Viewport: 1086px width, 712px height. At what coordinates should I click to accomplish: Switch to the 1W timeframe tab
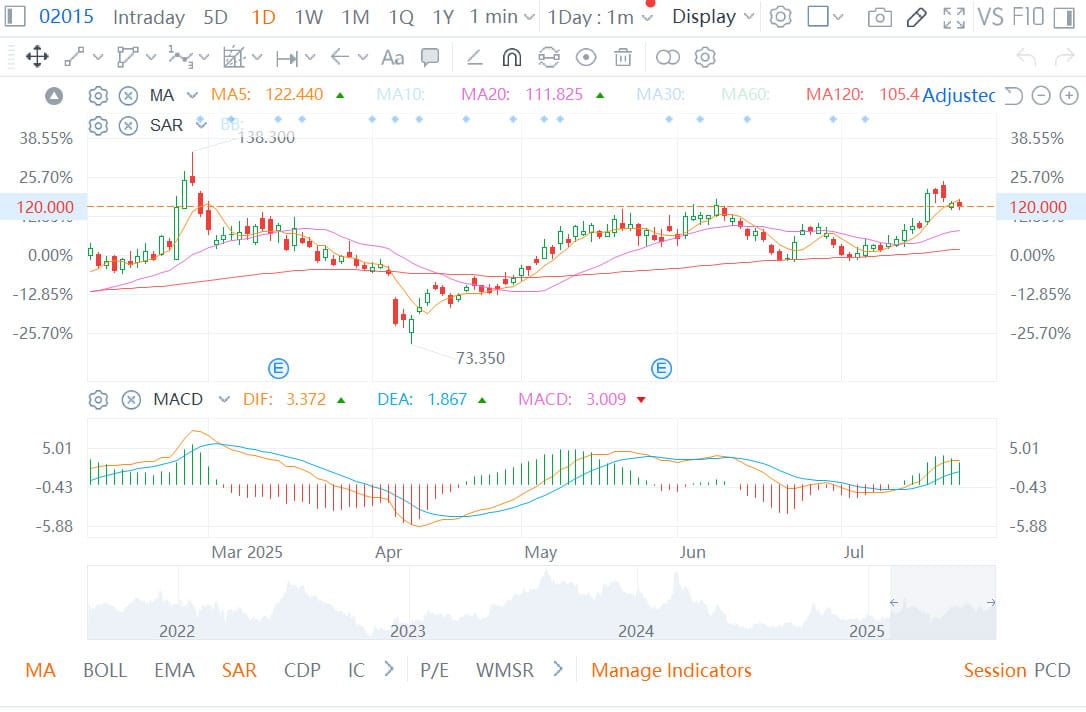tap(309, 17)
